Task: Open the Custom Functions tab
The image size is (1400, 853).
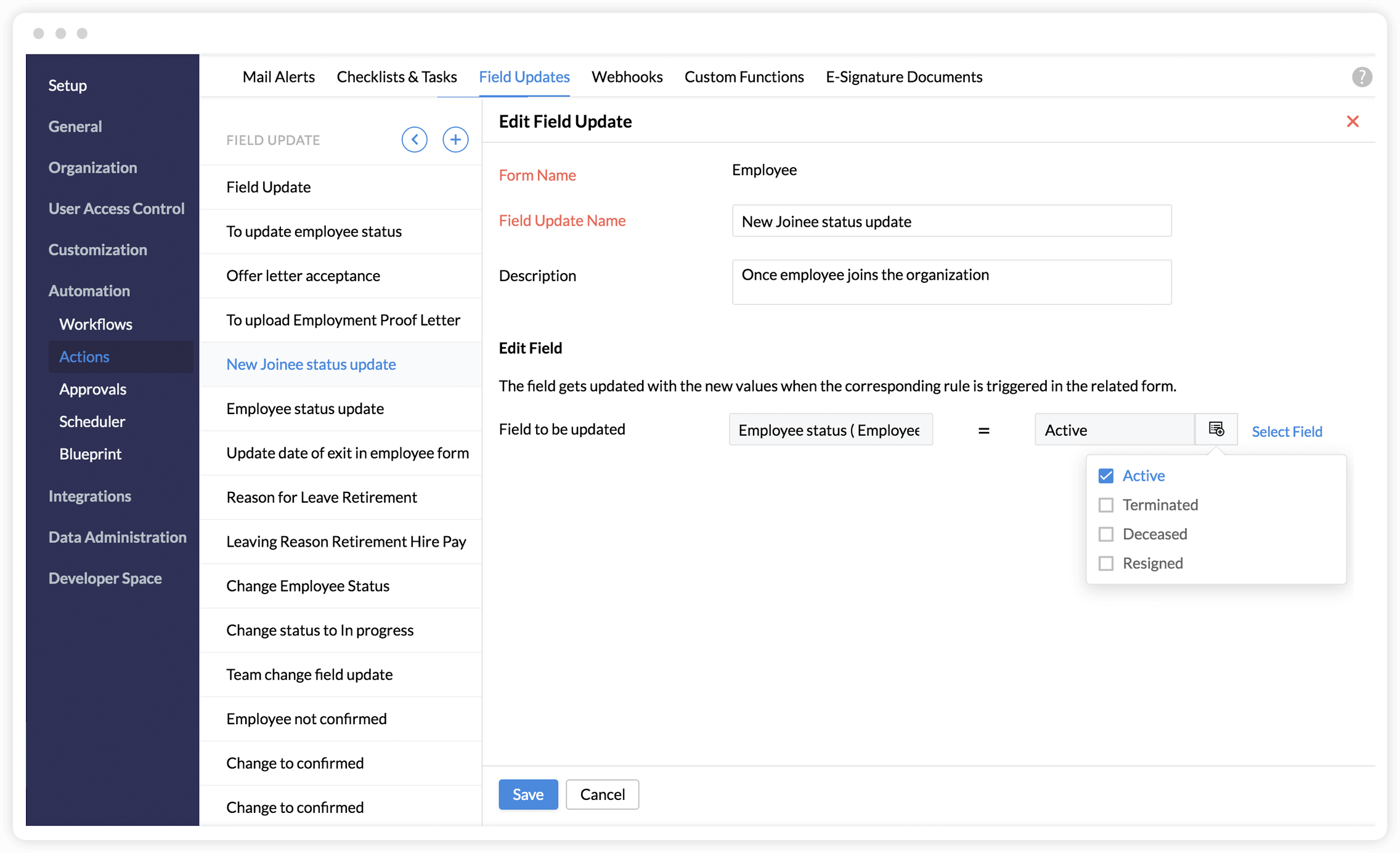Action: click(x=744, y=76)
